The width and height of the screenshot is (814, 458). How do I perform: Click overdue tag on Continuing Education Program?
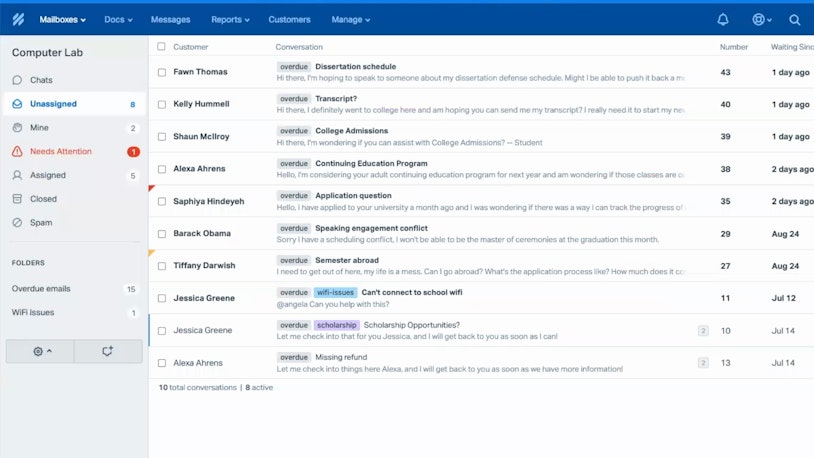click(294, 164)
